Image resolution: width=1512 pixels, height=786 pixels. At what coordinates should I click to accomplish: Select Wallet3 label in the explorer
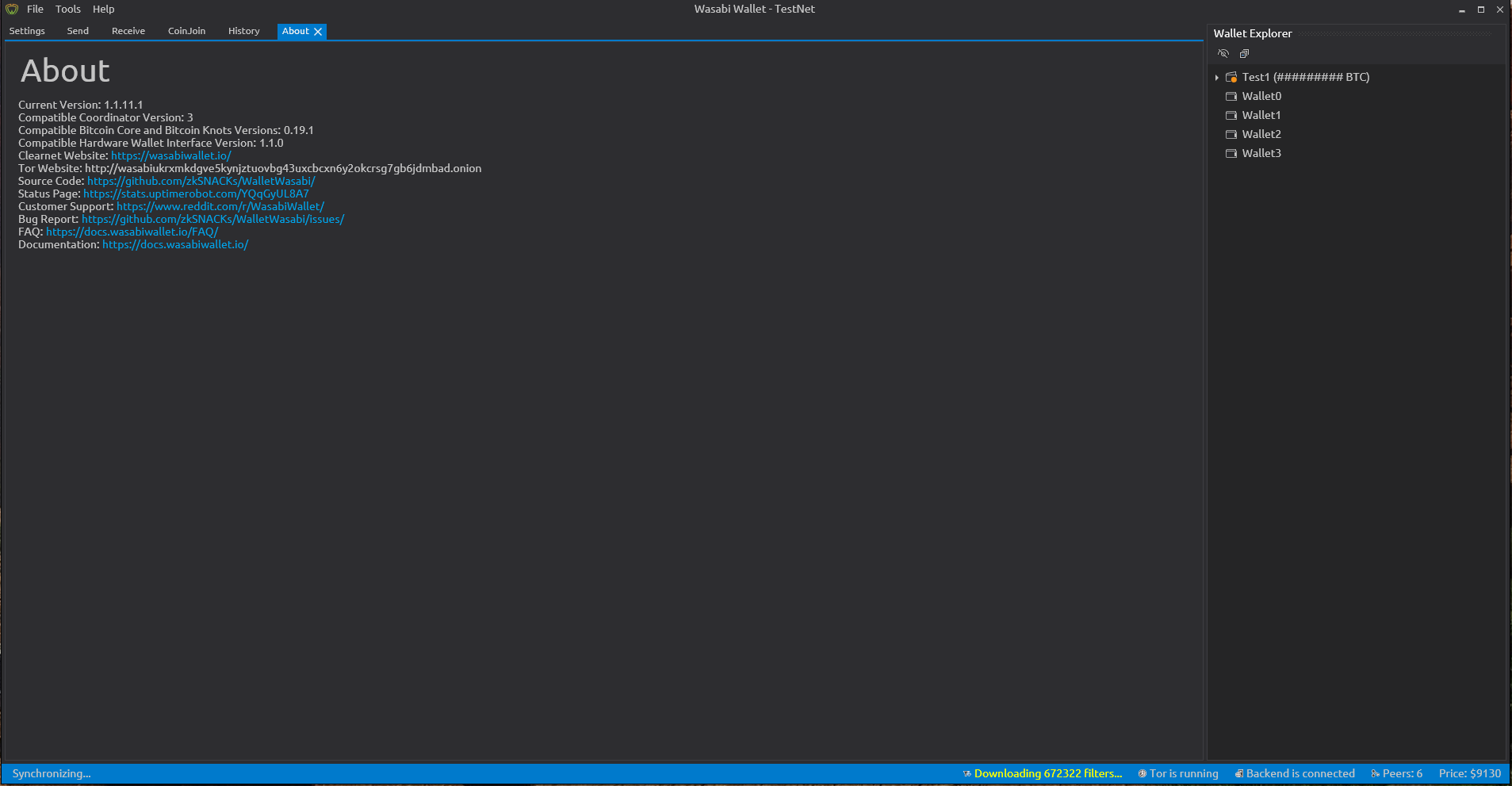coord(1261,153)
